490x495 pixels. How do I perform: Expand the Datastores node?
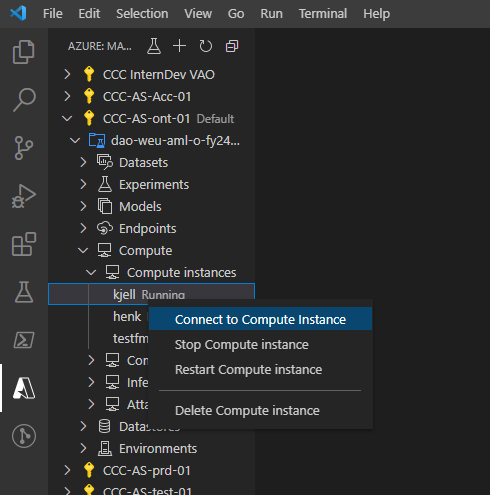[83, 426]
